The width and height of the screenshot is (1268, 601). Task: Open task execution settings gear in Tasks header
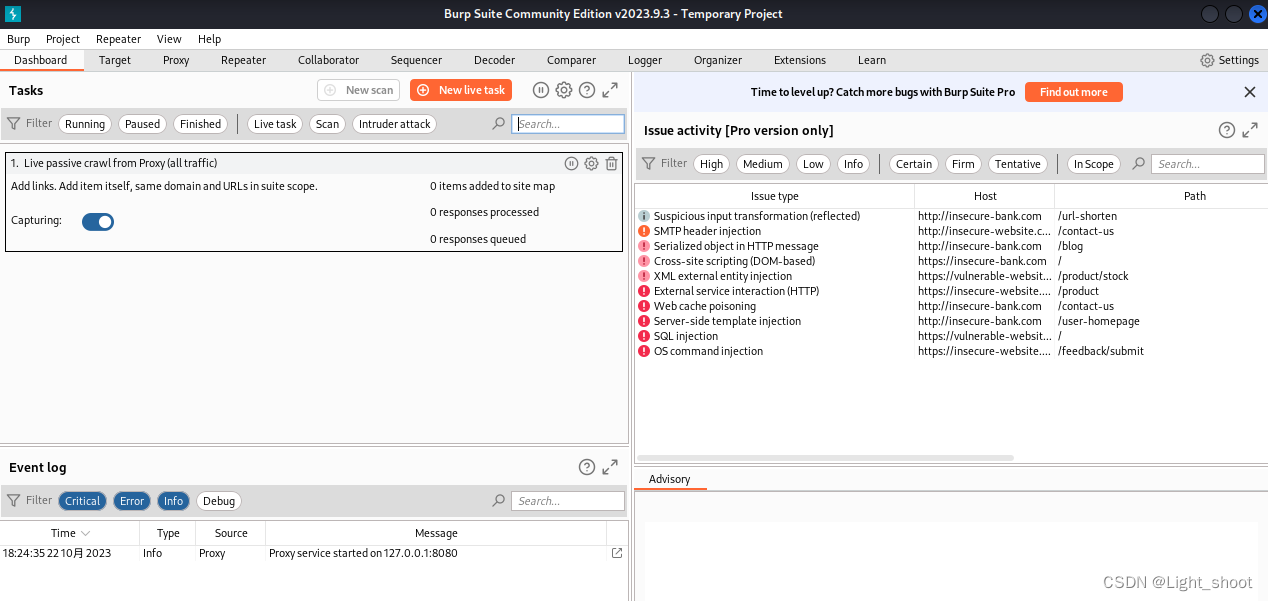[x=564, y=90]
